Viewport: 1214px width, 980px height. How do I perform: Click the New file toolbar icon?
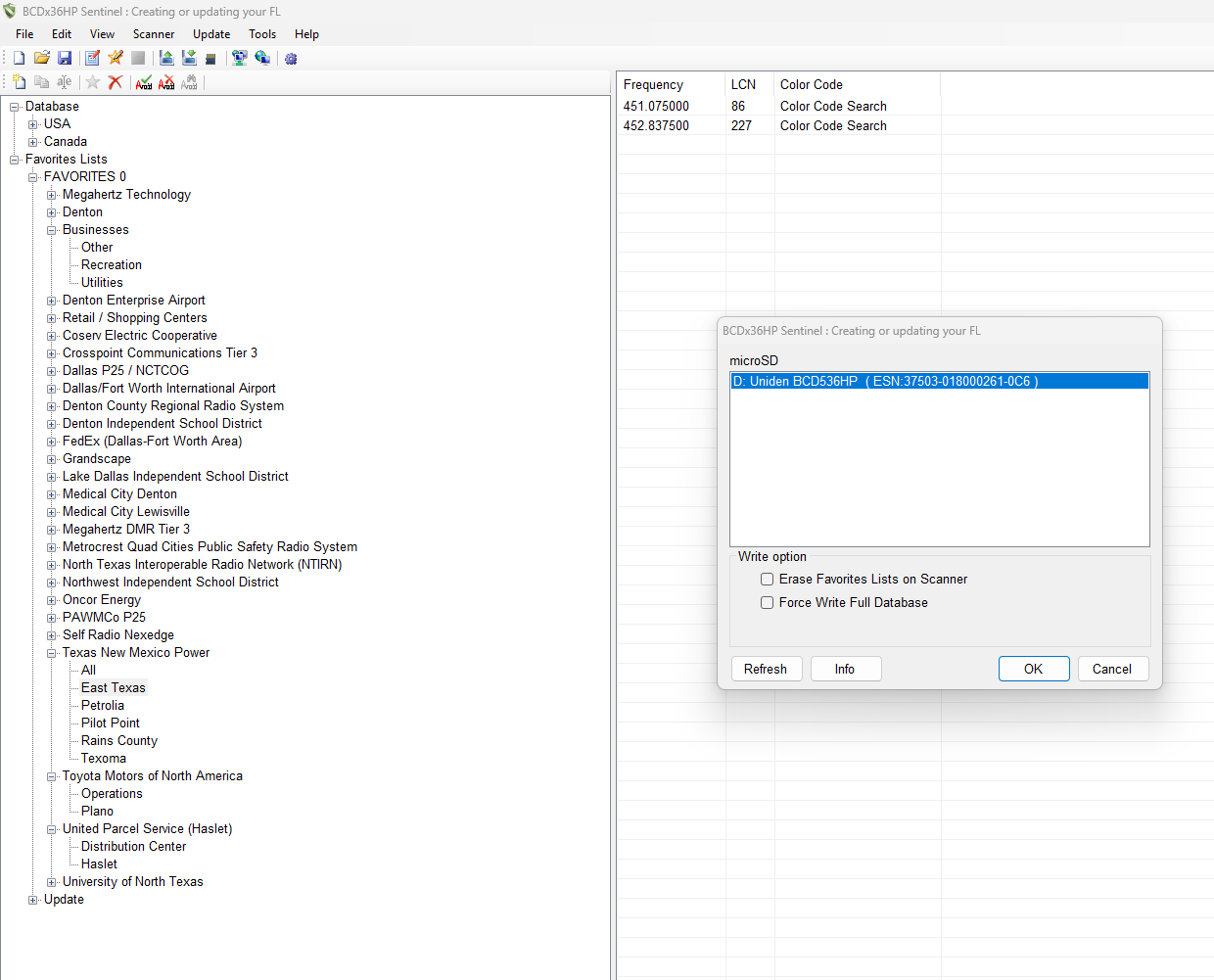[19, 58]
